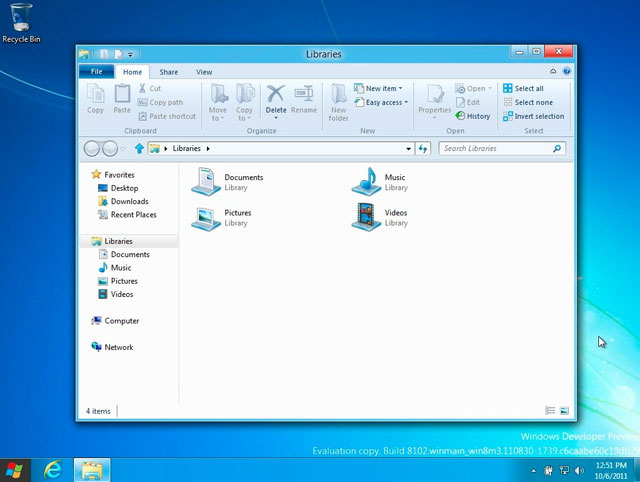640x482 pixels.
Task: Select Libraries in the navigation pane
Action: 129,241
